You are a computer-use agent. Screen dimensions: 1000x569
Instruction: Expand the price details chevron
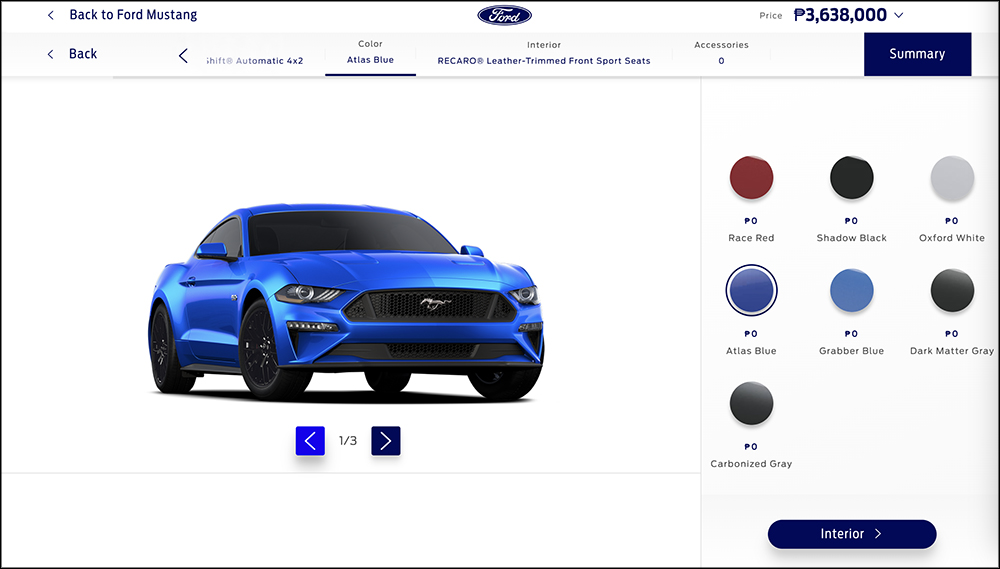(x=899, y=15)
